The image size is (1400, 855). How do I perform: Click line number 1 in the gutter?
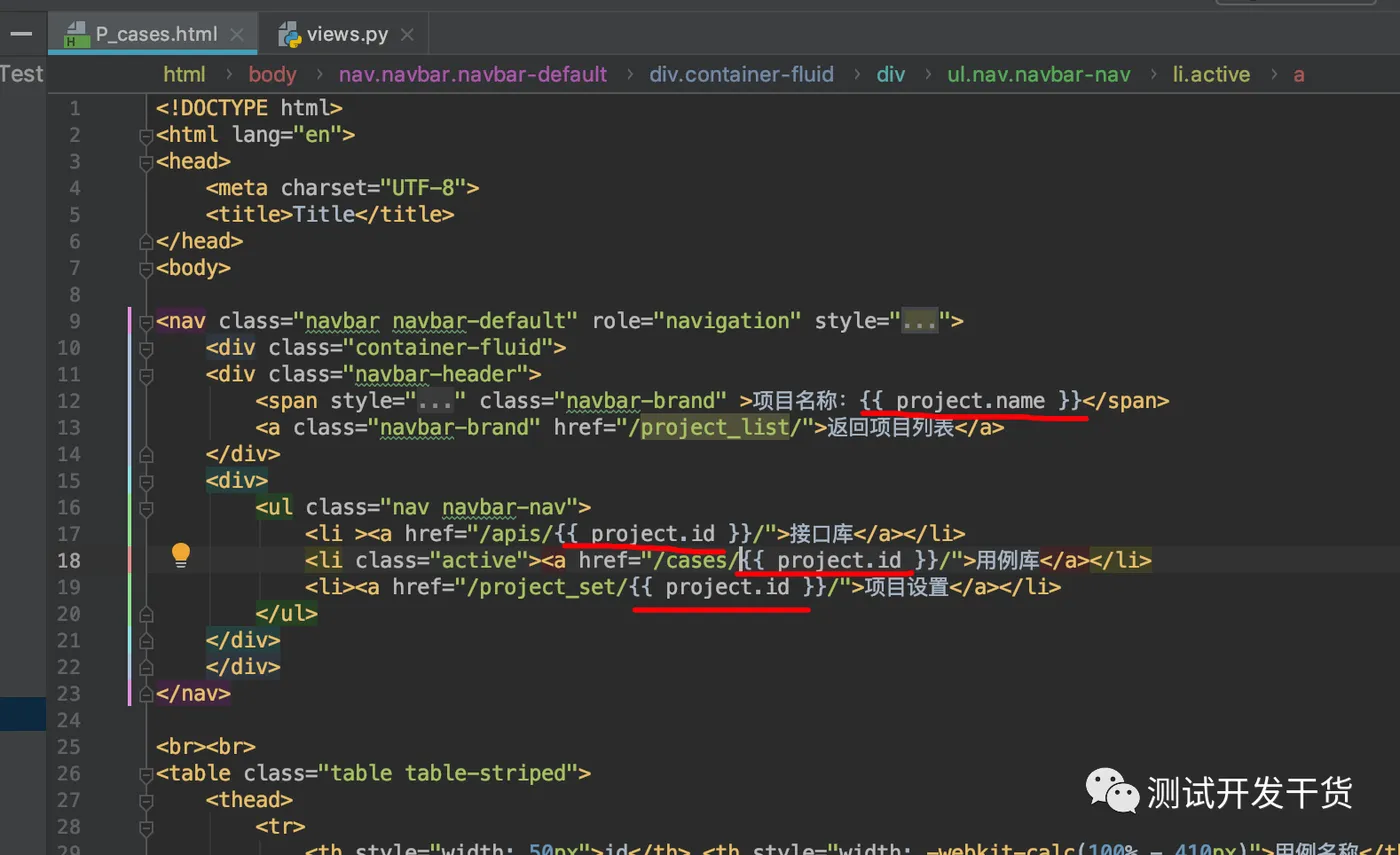[75, 108]
